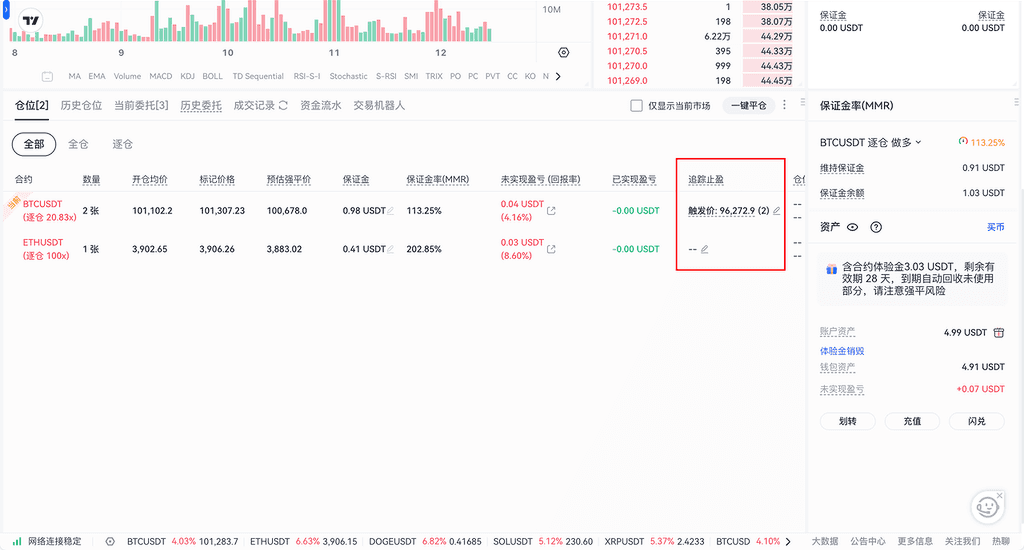Edit margin for ETHUSDT position
This screenshot has height=550, width=1024.
(391, 249)
